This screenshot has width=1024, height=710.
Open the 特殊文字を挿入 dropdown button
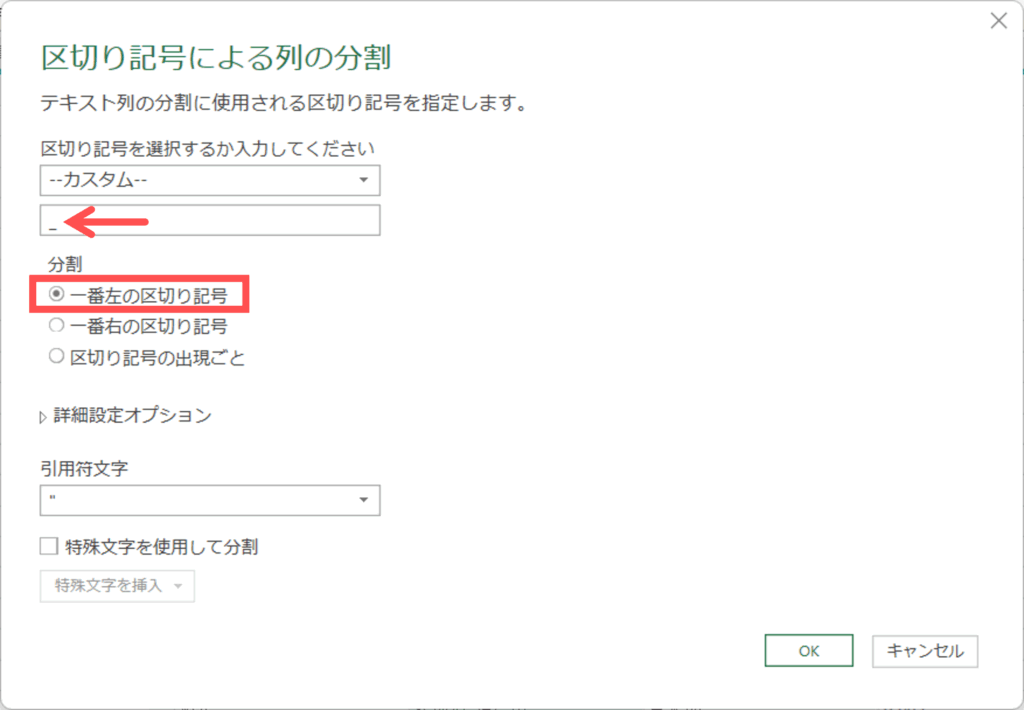[108, 586]
